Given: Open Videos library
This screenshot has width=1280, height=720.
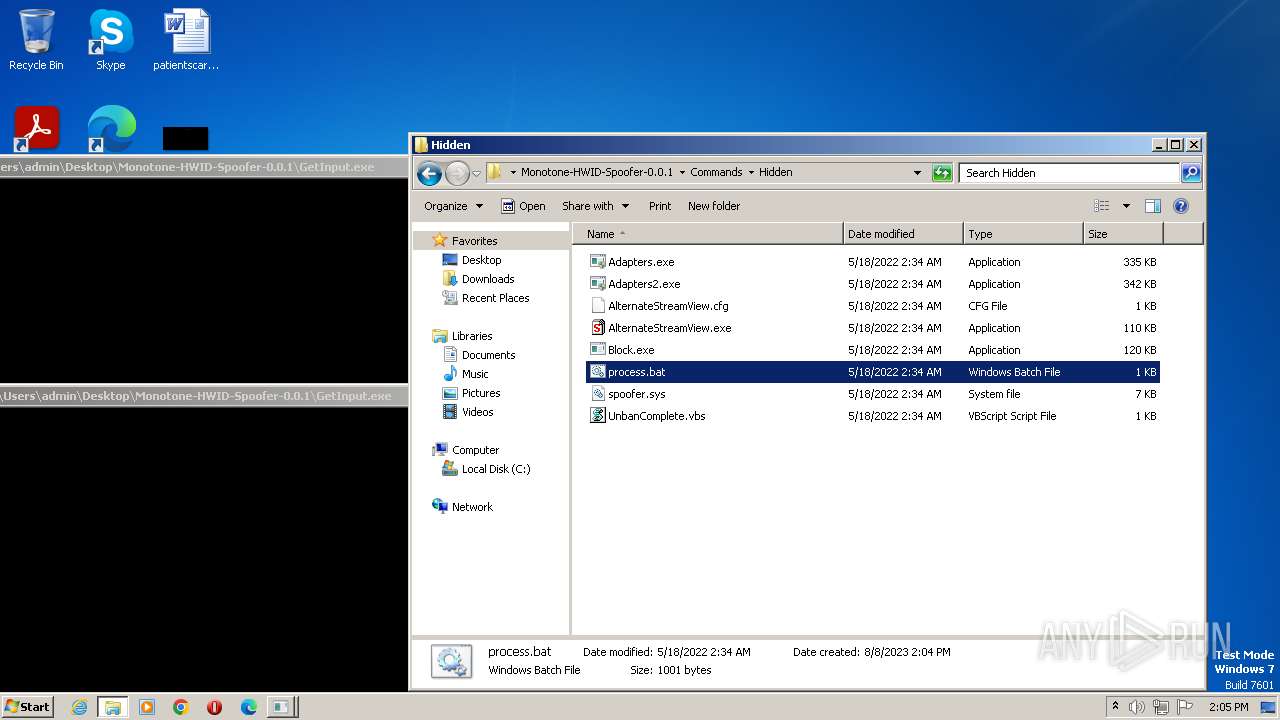Looking at the screenshot, I should pyautogui.click(x=477, y=412).
